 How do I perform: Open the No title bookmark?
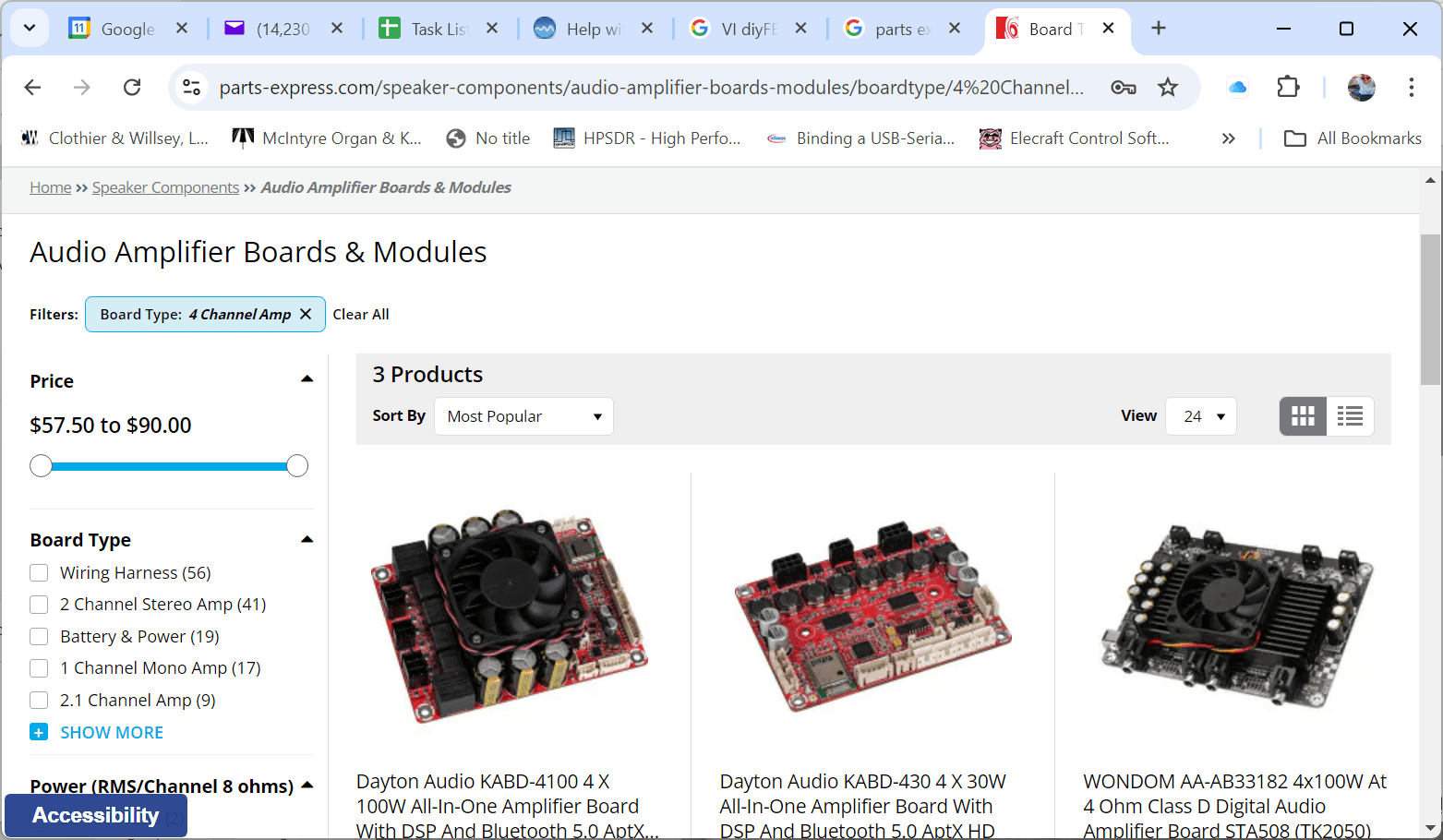pyautogui.click(x=487, y=138)
